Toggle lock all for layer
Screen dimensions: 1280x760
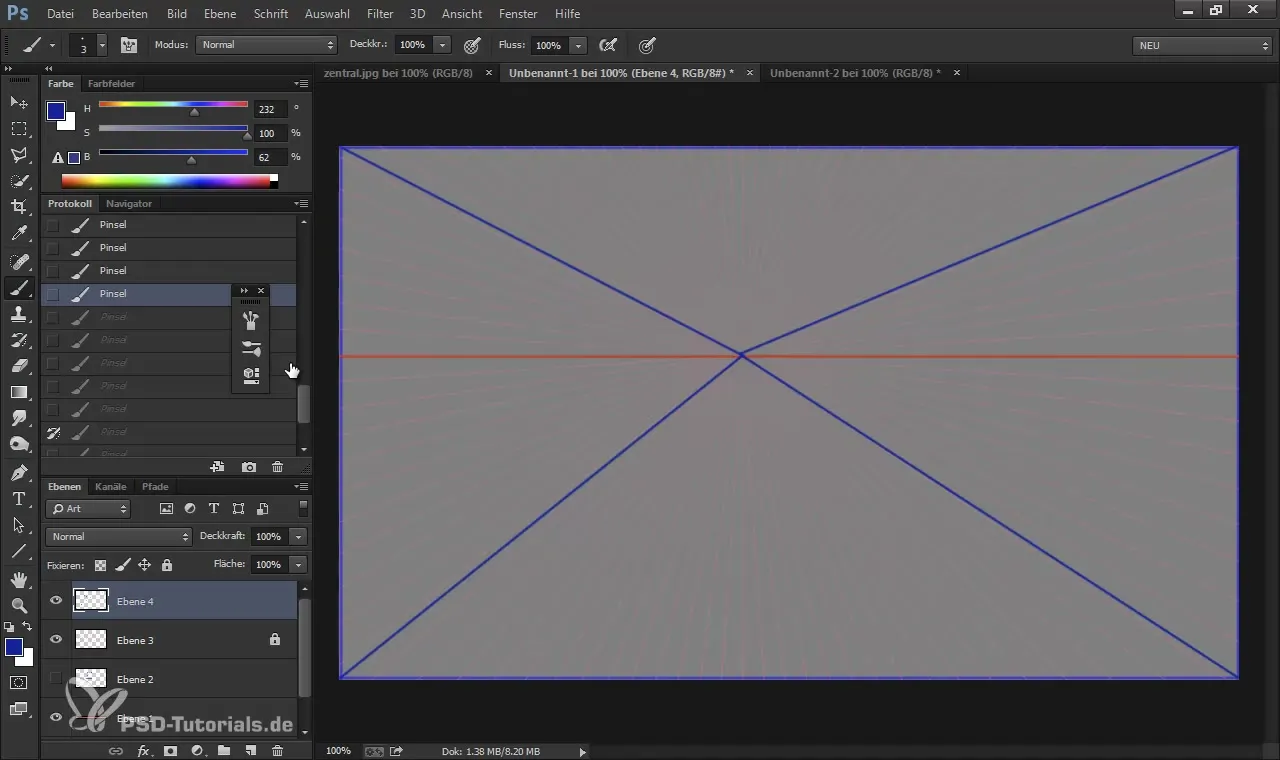point(166,565)
